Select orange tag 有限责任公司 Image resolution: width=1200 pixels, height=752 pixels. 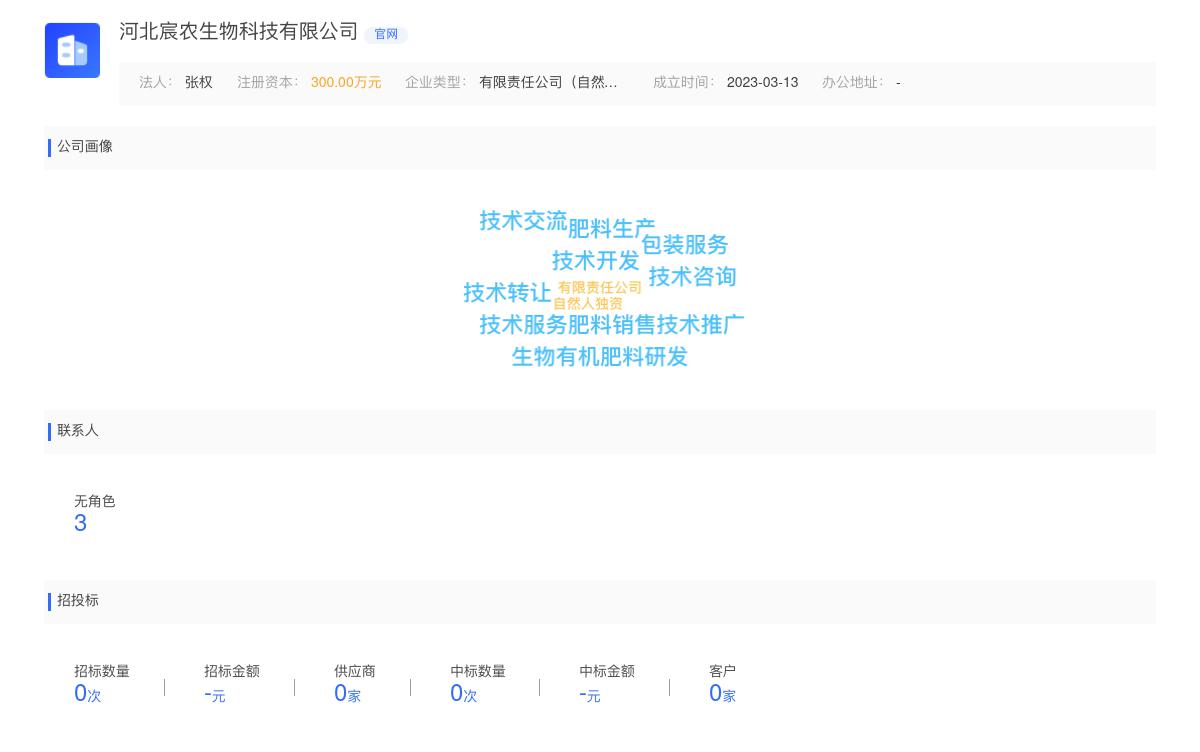pyautogui.click(x=600, y=288)
